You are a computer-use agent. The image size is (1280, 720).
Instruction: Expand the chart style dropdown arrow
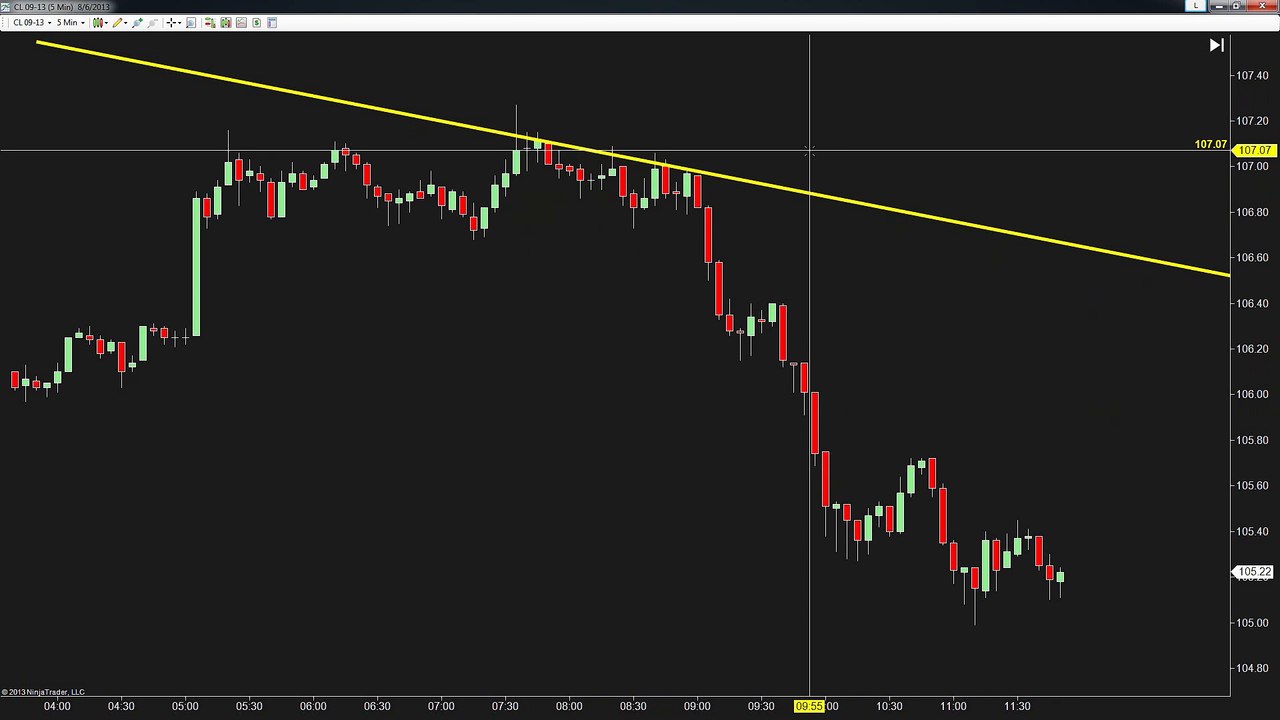tap(107, 23)
